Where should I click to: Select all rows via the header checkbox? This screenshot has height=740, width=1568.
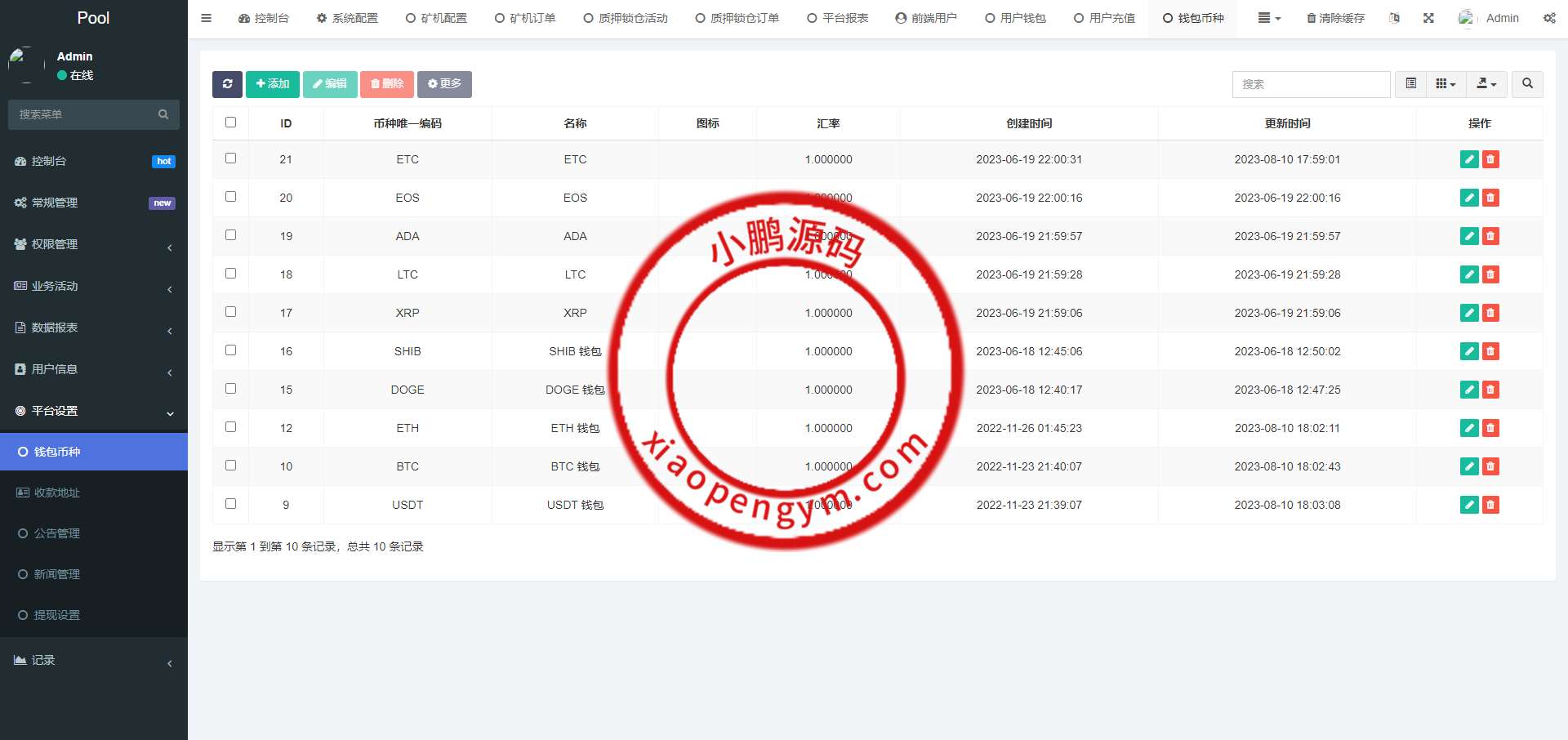(x=230, y=122)
